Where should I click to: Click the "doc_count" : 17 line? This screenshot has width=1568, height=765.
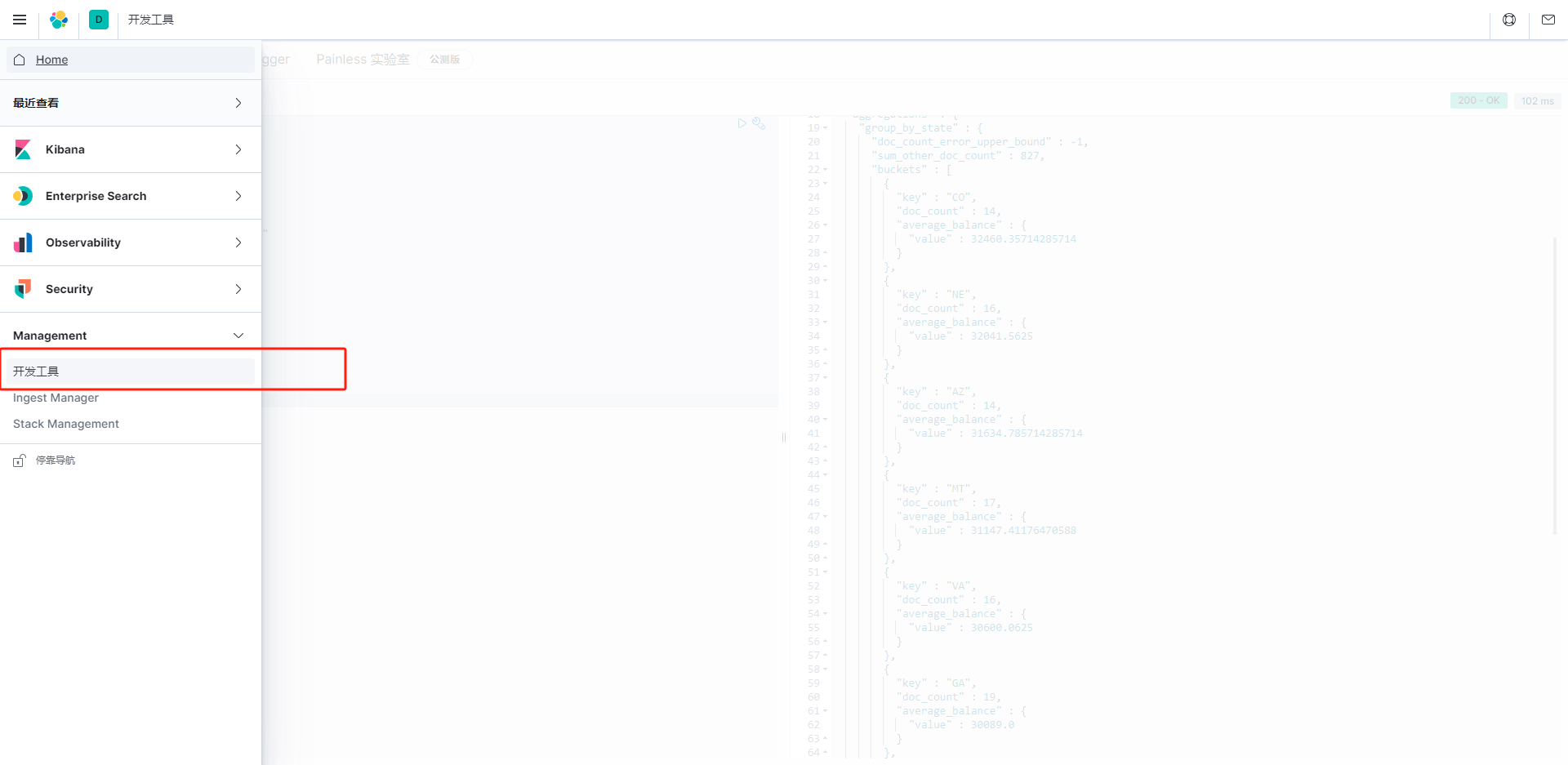949,503
